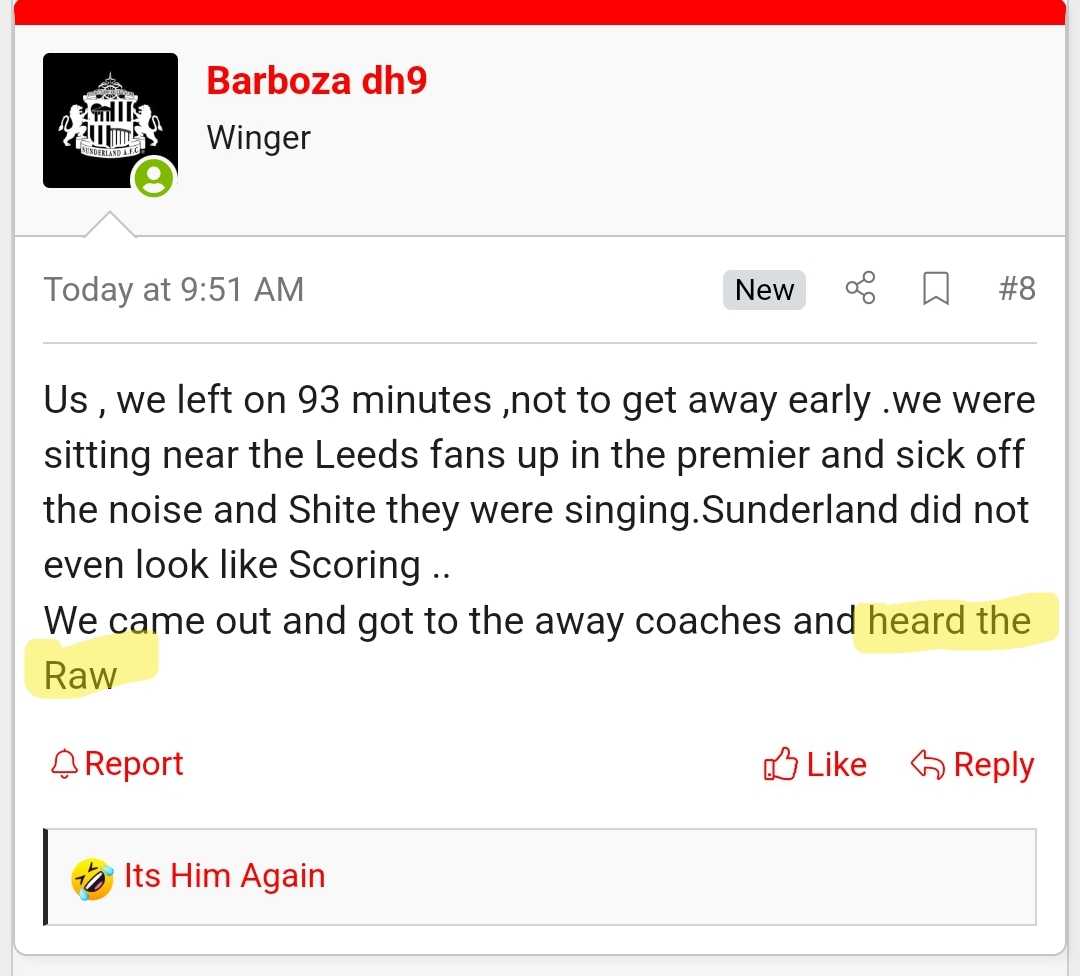
Task: Bookmark this post using the bookmark icon
Action: (x=935, y=289)
